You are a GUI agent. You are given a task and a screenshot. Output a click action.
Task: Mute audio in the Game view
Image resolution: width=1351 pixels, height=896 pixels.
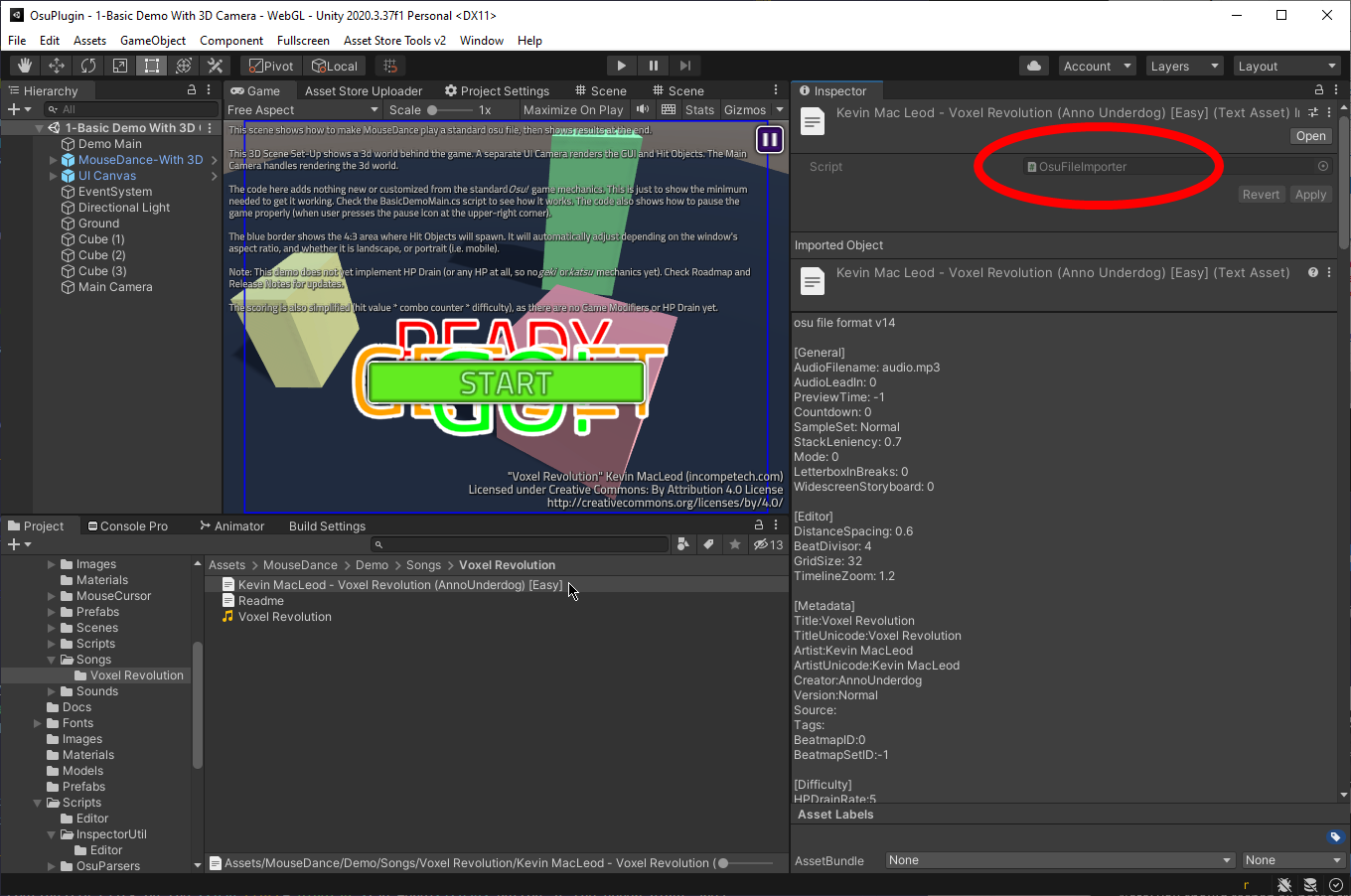coord(643,109)
